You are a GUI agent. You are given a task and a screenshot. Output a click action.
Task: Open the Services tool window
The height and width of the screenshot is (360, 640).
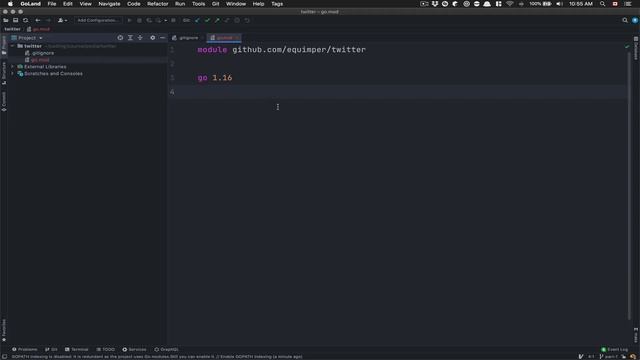134,349
